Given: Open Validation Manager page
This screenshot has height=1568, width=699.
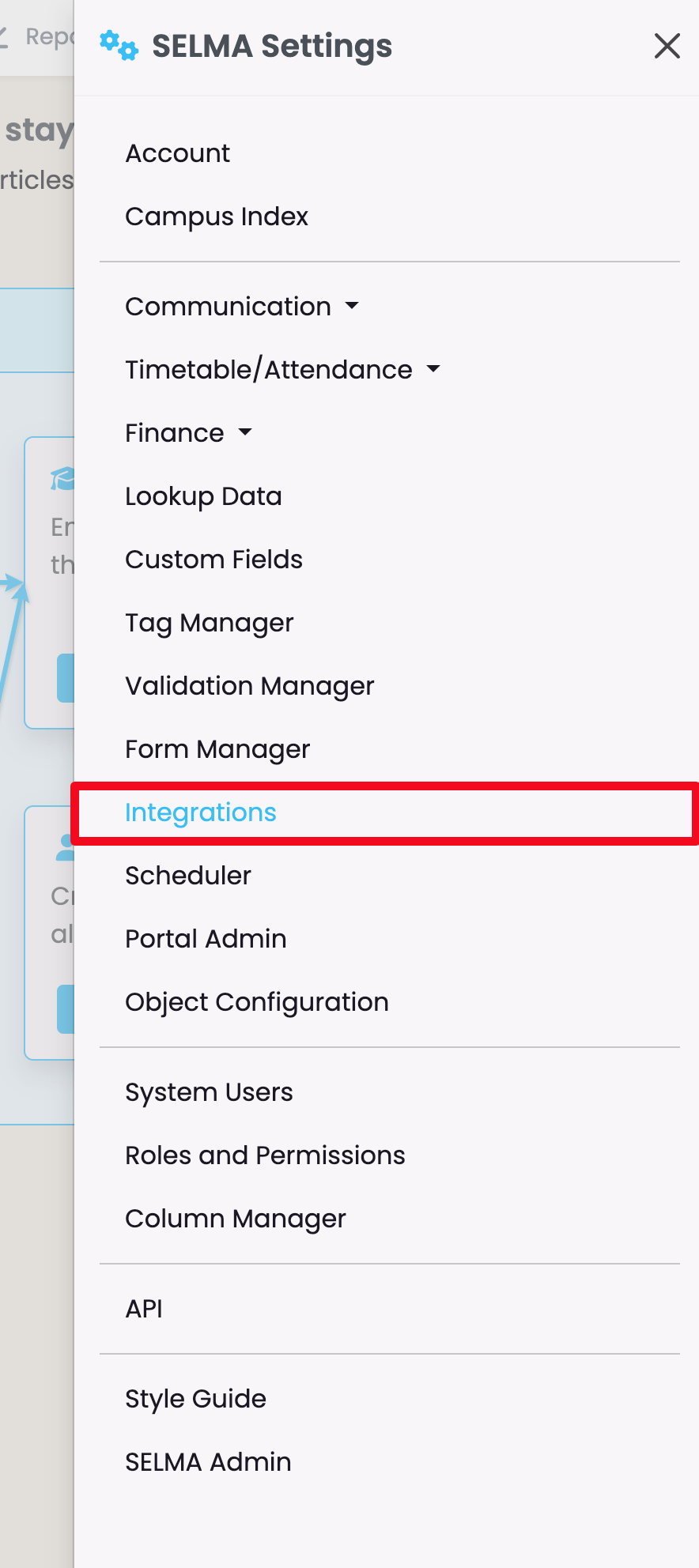Looking at the screenshot, I should 249,686.
